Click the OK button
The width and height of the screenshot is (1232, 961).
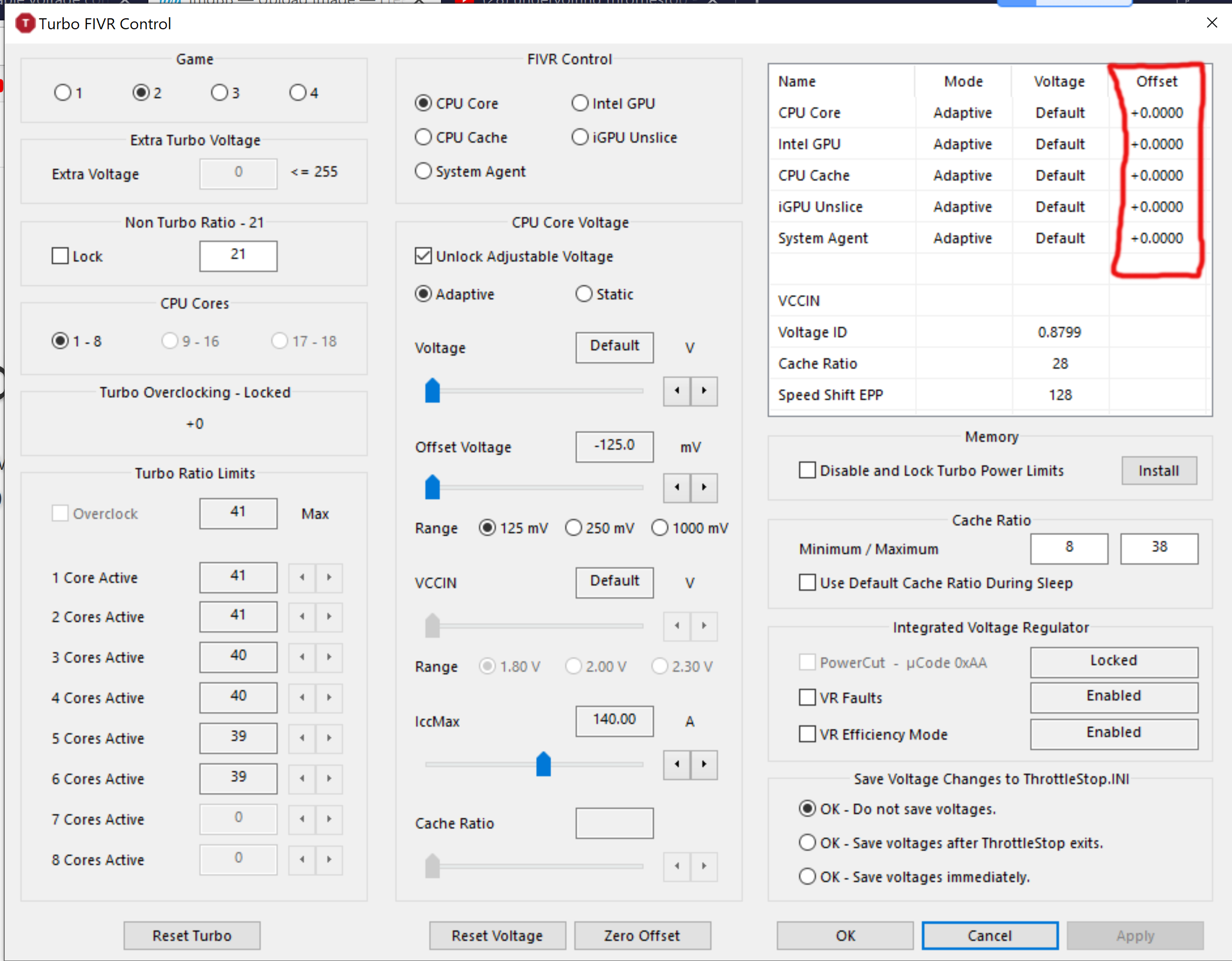click(x=845, y=936)
